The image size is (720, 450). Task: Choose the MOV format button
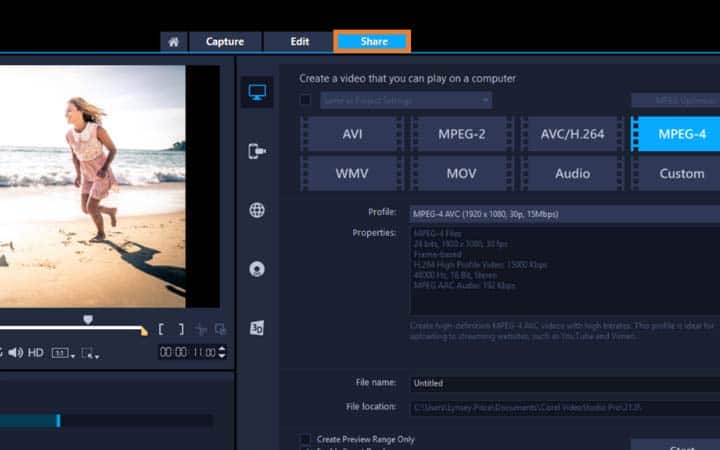click(x=462, y=173)
